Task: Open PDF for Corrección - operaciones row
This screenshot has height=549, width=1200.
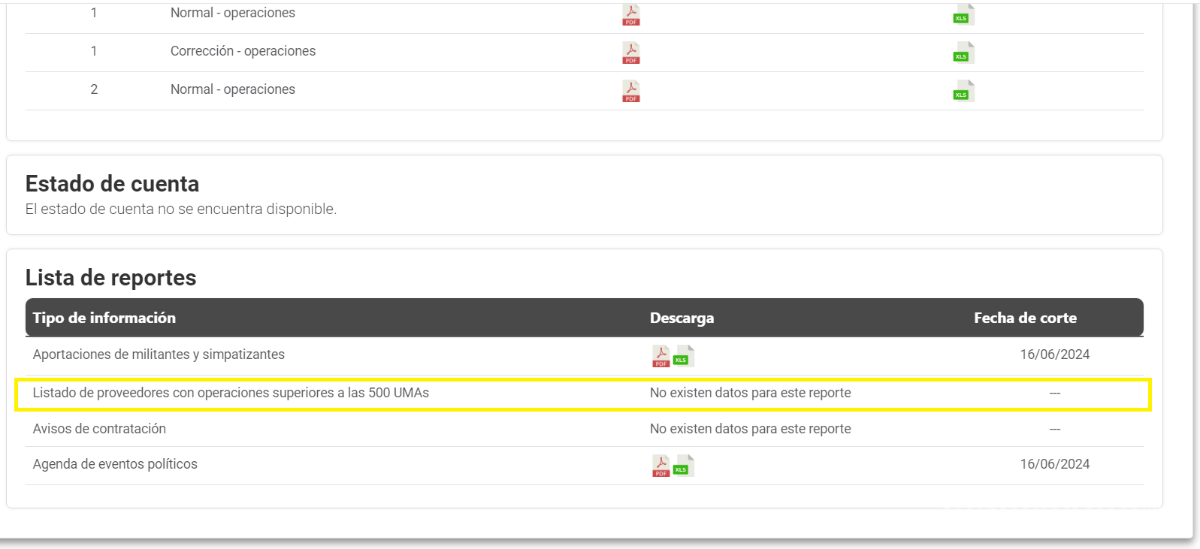Action: pos(631,52)
